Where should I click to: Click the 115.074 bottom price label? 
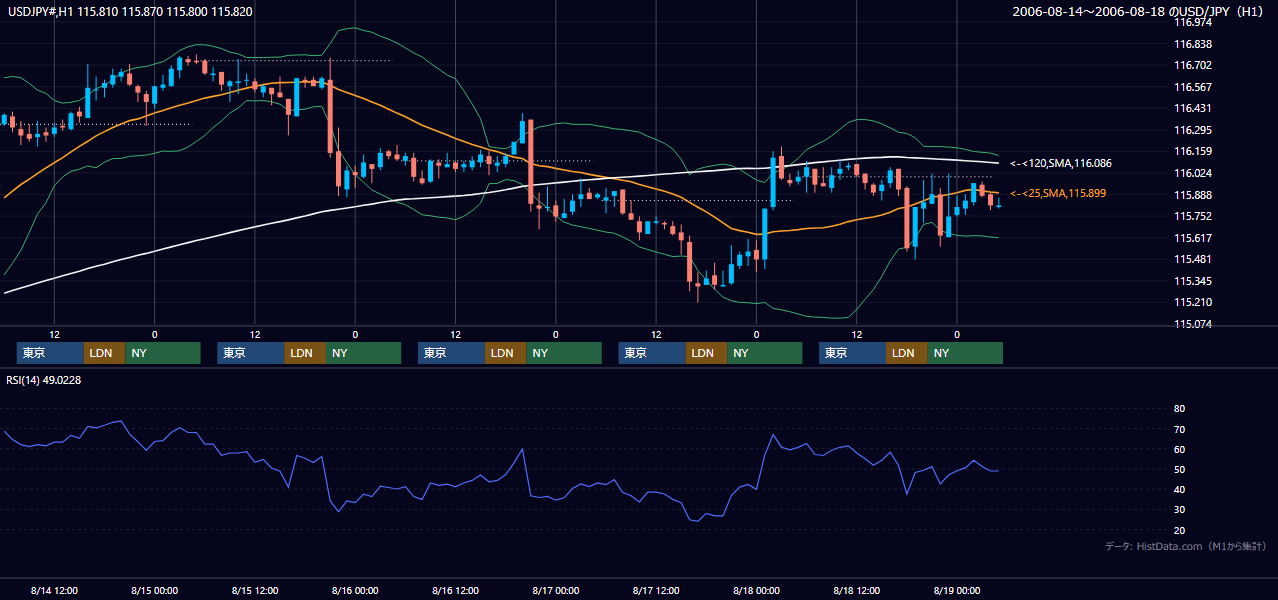[x=1193, y=324]
